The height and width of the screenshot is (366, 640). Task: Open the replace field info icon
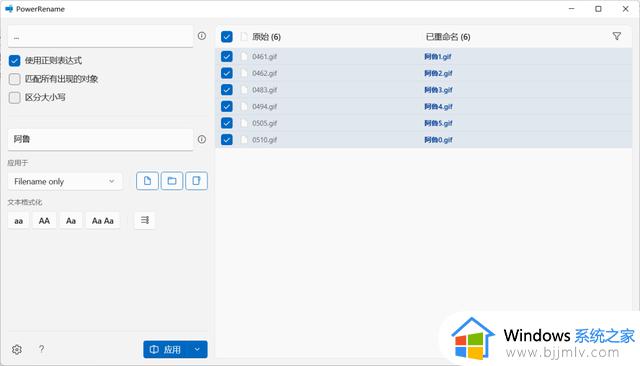pyautogui.click(x=202, y=140)
